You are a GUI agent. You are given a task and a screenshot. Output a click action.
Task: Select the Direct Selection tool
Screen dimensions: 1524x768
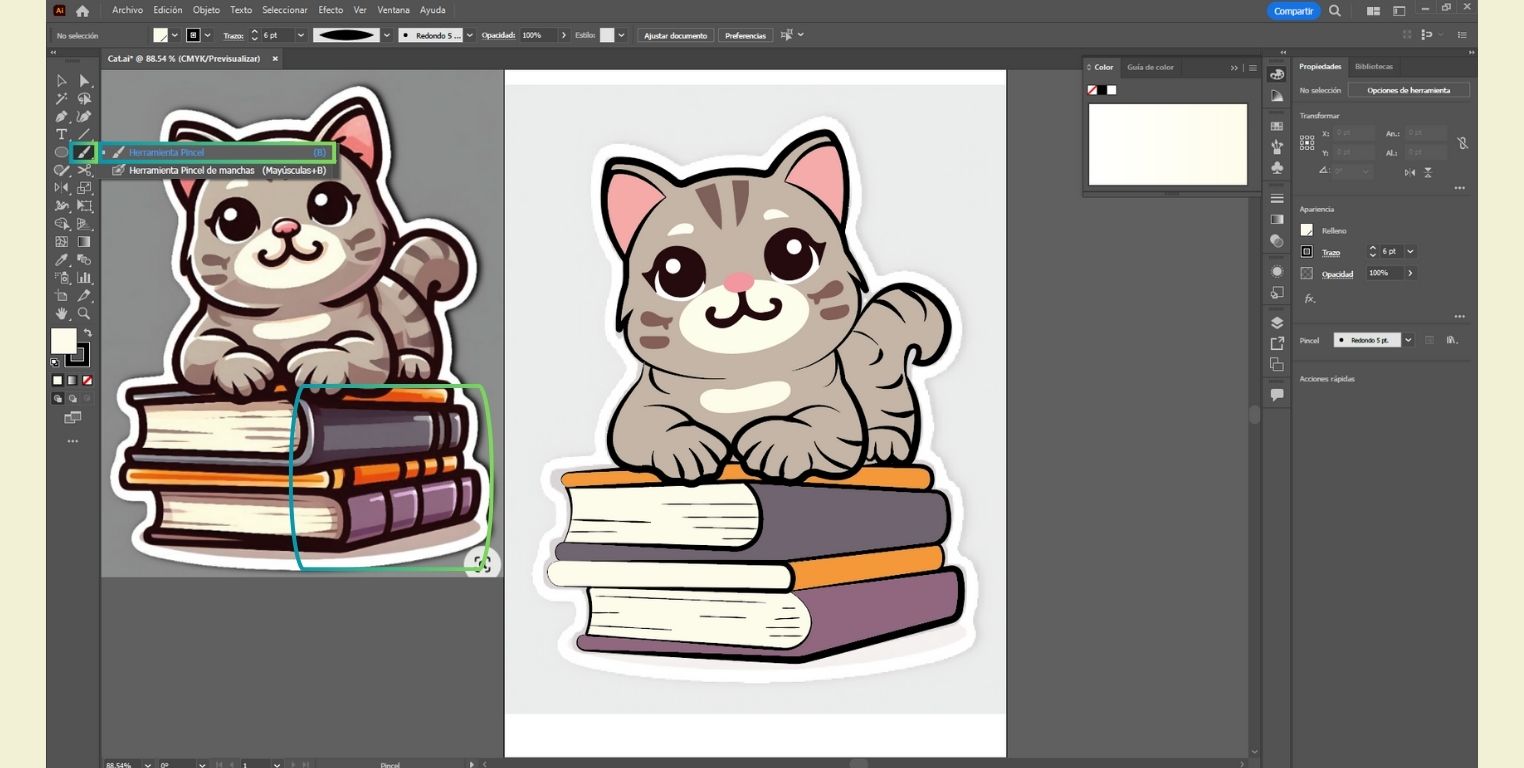84,80
